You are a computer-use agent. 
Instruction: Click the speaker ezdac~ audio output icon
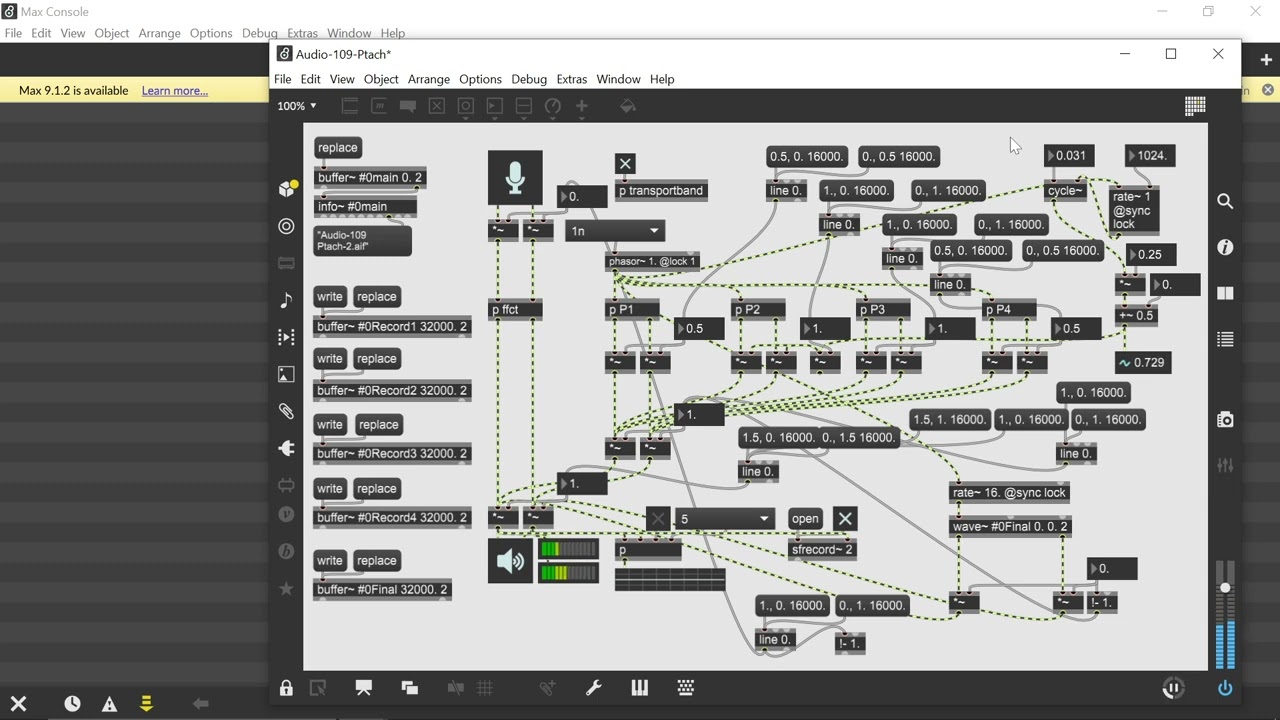click(x=510, y=561)
